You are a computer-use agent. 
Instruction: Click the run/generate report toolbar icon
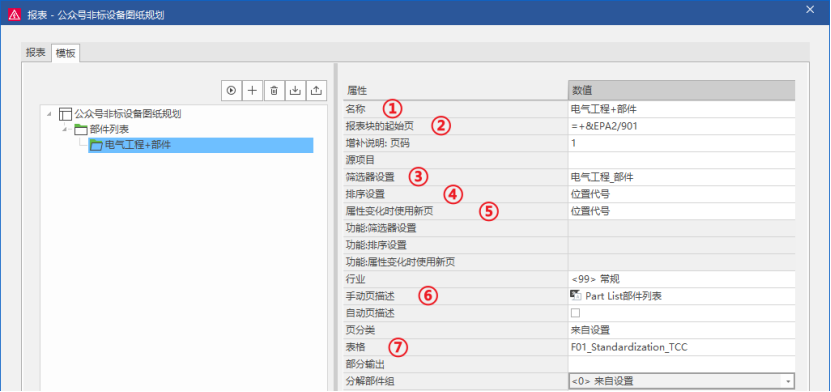[231, 90]
